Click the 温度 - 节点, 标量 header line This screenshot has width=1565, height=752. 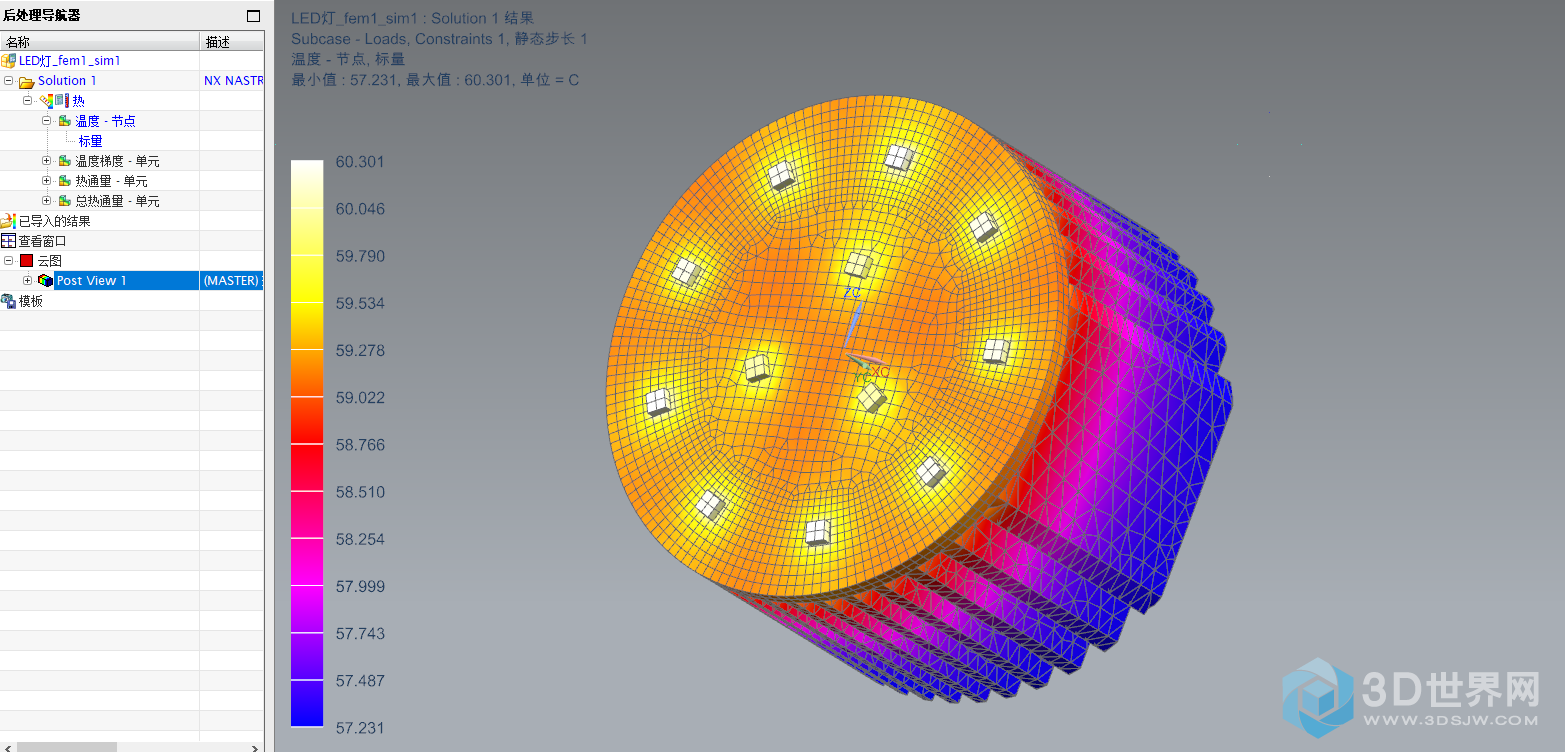pyautogui.click(x=348, y=60)
